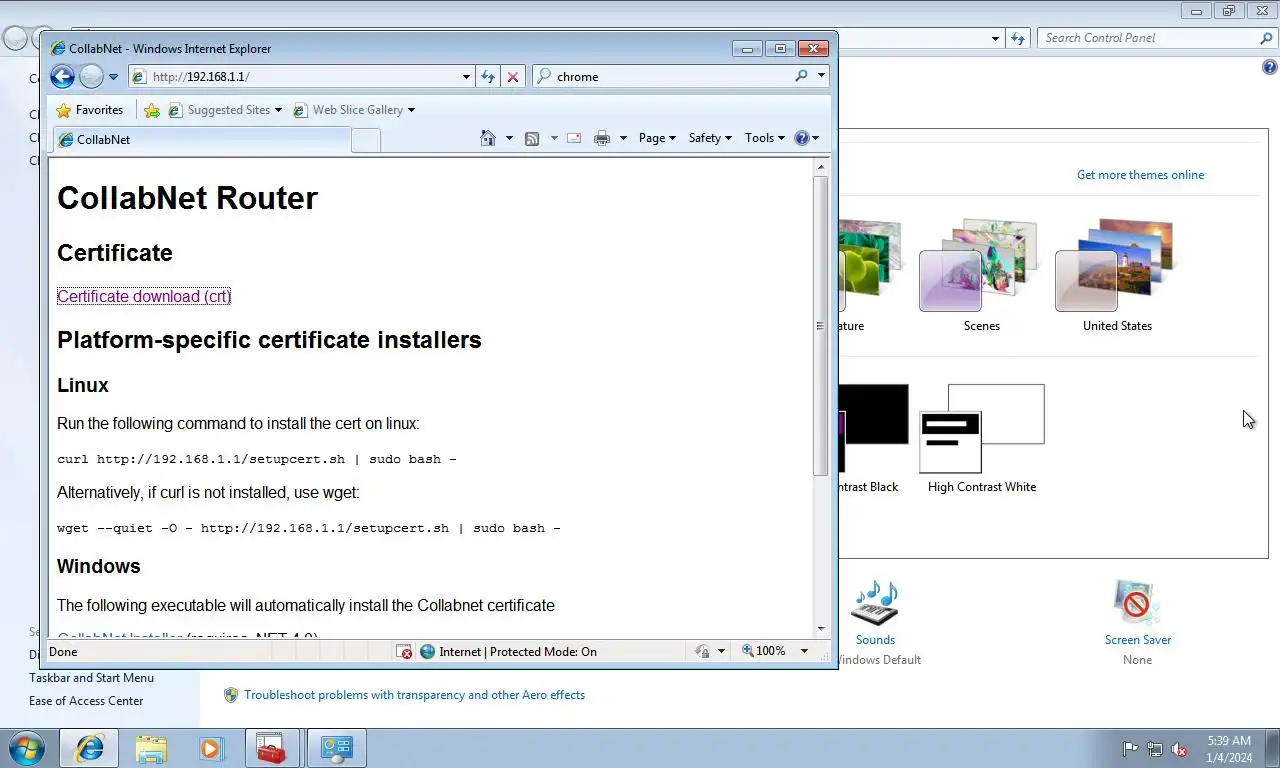Click the Control Panel taskbar icon

click(x=336, y=748)
